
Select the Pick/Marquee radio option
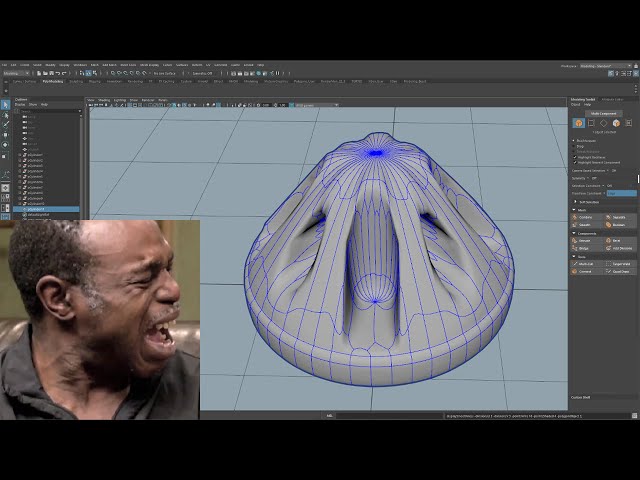click(575, 141)
